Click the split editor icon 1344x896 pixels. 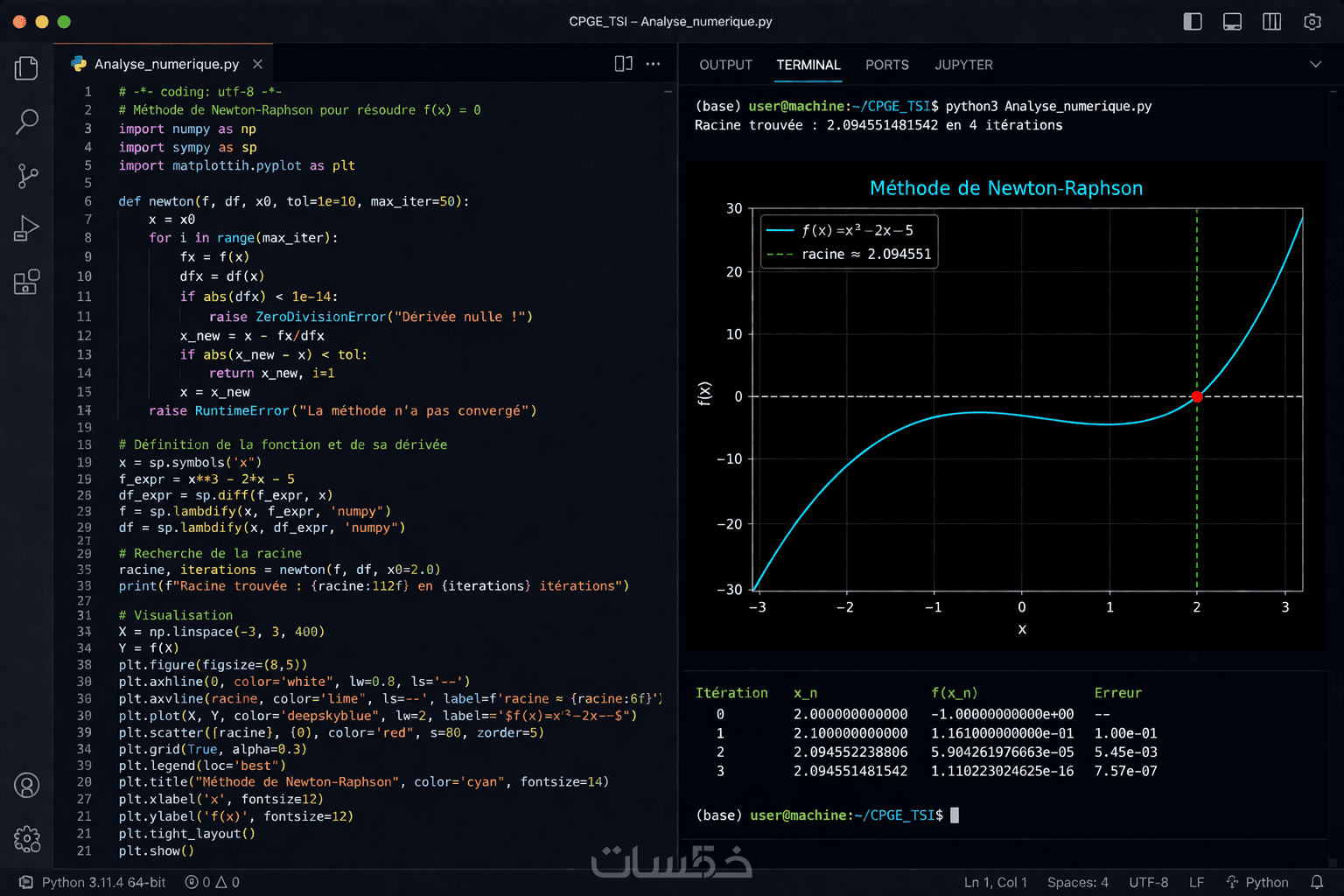point(624,64)
